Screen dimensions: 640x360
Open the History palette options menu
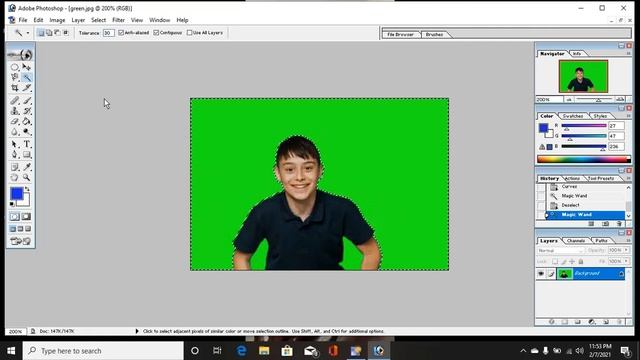click(628, 179)
